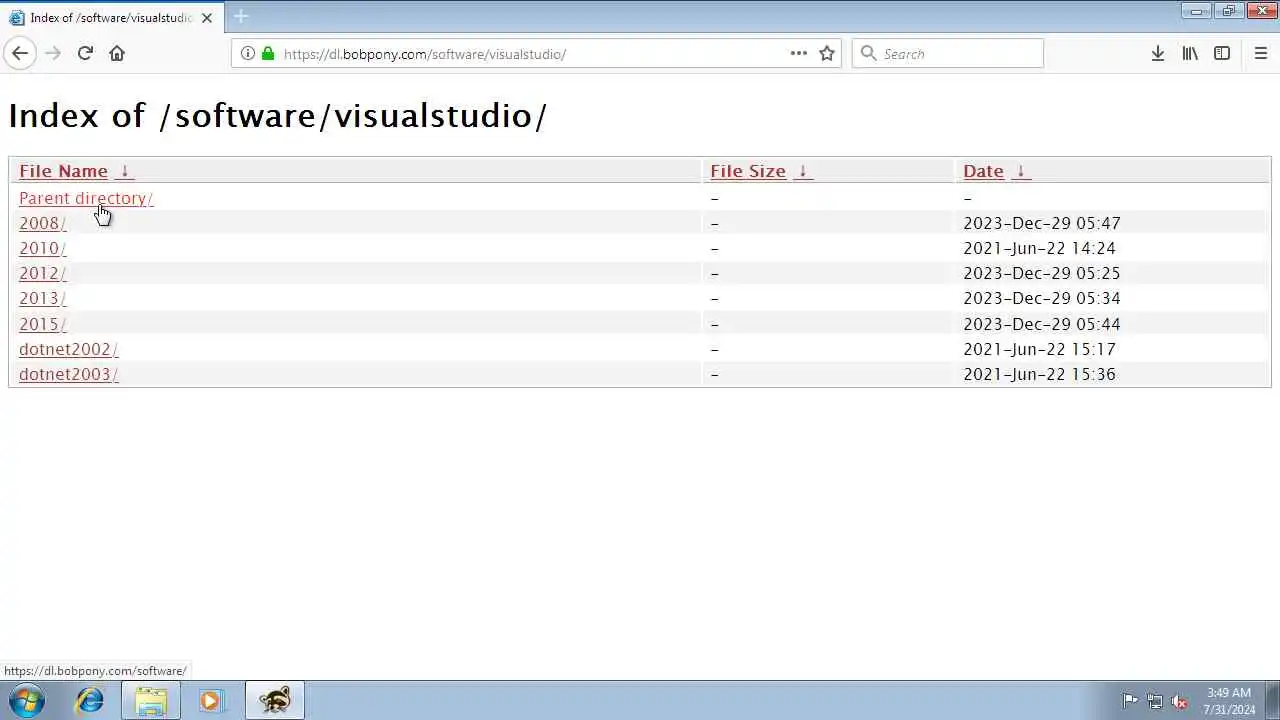
Task: Open the dotnet2002 folder
Action: pos(68,349)
